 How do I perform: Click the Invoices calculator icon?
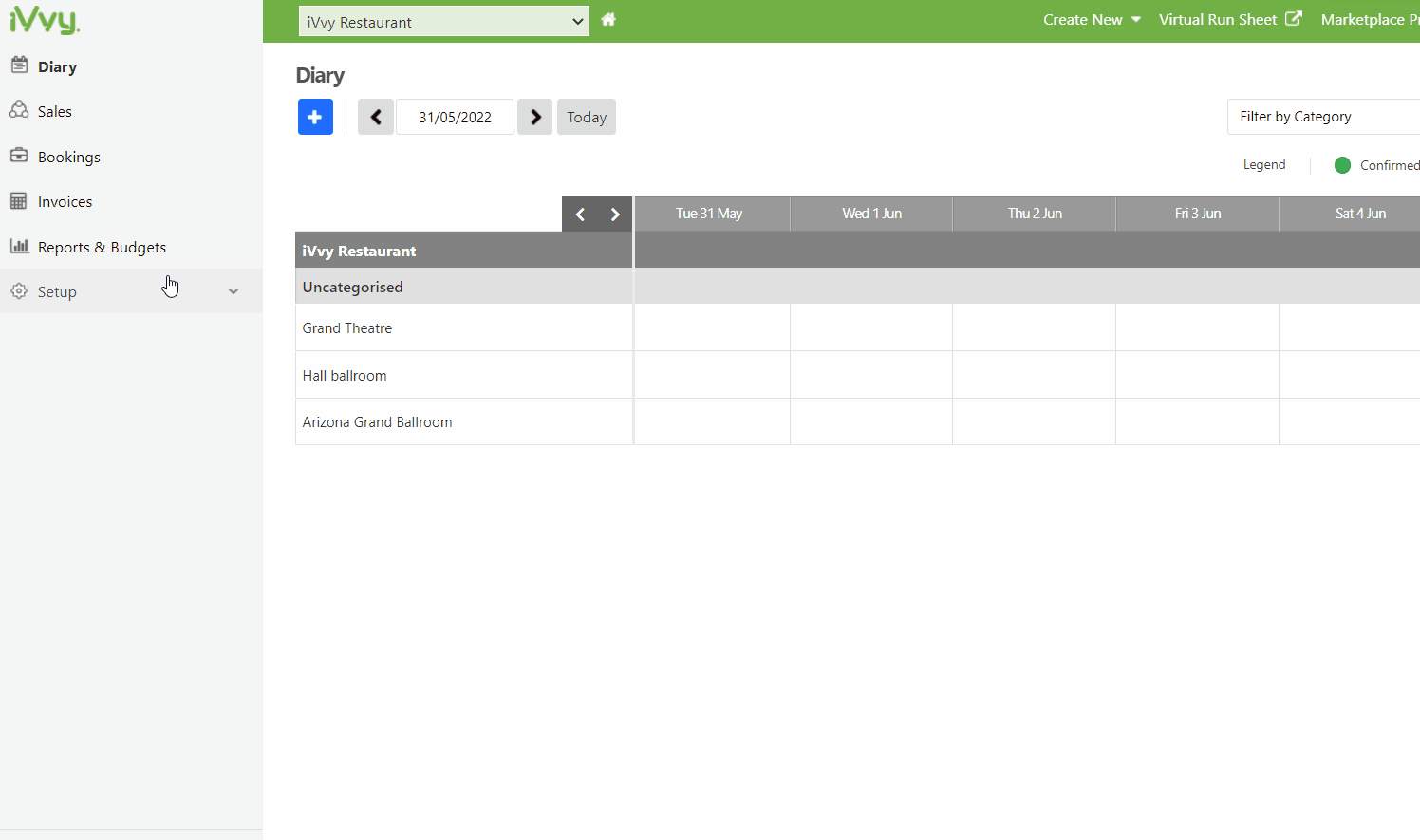coord(19,200)
